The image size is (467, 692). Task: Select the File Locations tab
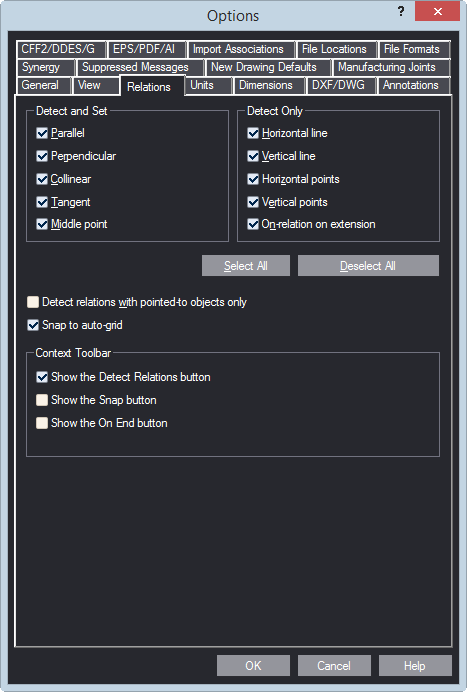click(x=337, y=49)
